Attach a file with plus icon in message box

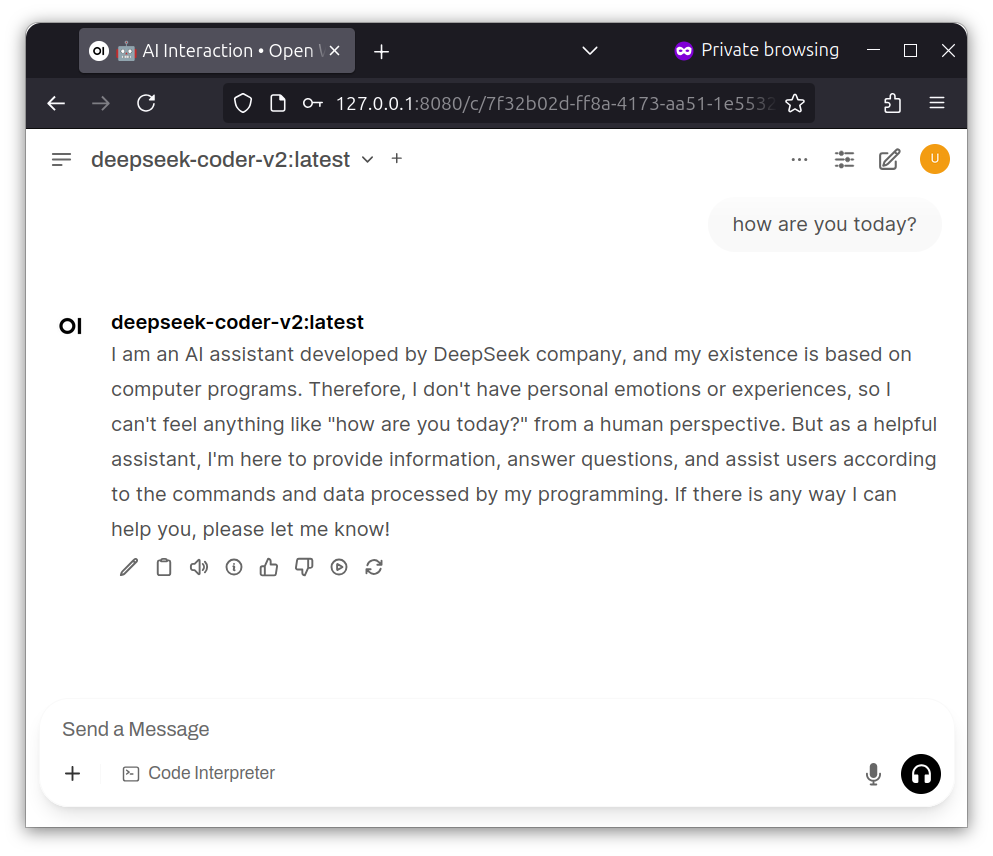(x=73, y=774)
